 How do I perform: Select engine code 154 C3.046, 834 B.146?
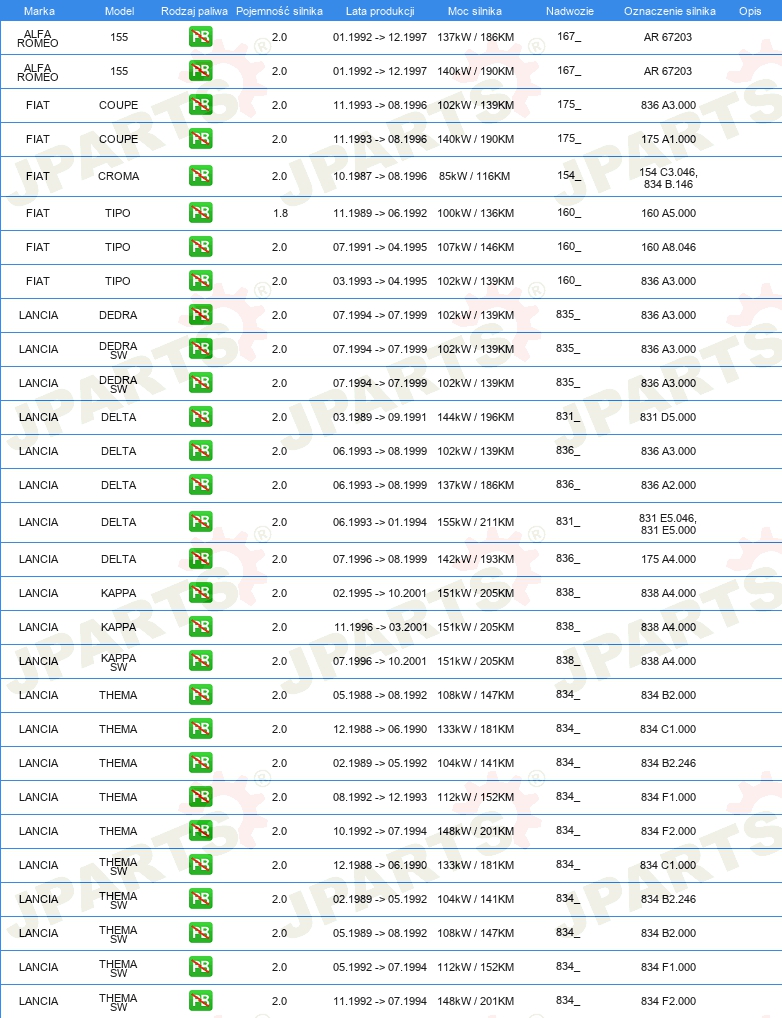[x=668, y=178]
